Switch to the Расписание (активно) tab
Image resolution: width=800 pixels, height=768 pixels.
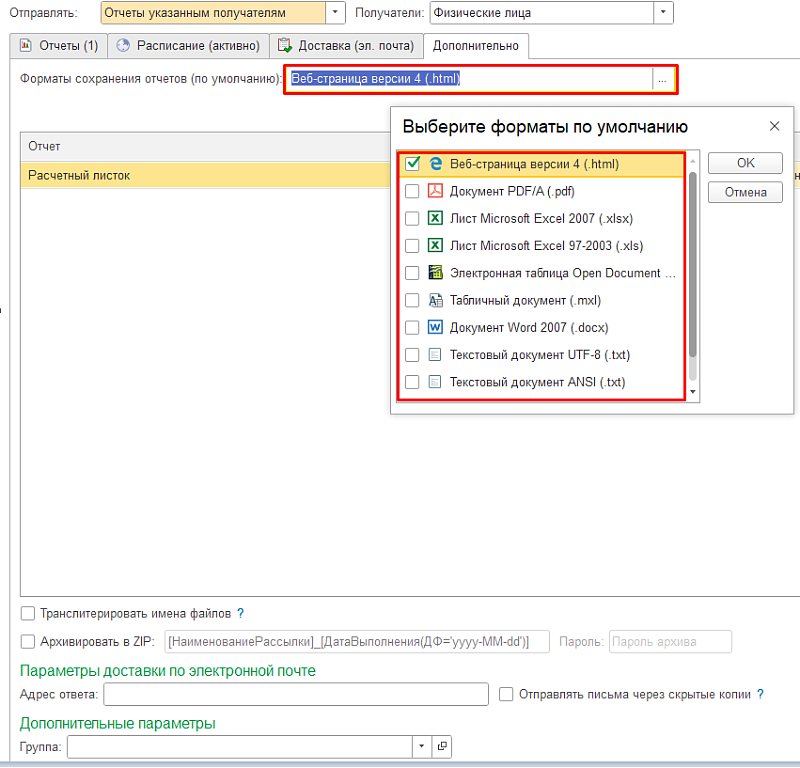pyautogui.click(x=188, y=46)
